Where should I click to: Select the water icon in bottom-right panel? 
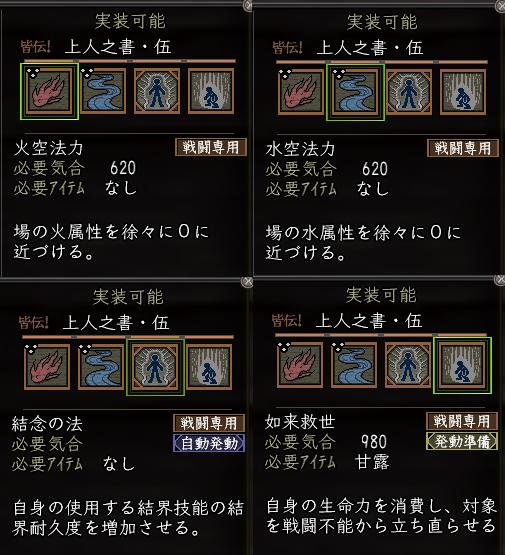pyautogui.click(x=354, y=365)
